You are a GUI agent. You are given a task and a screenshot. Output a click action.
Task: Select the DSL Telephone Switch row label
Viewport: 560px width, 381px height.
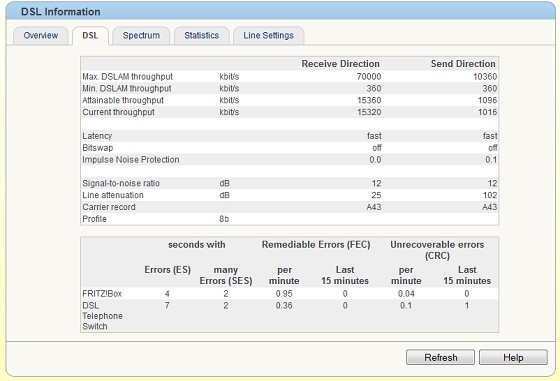click(x=102, y=316)
